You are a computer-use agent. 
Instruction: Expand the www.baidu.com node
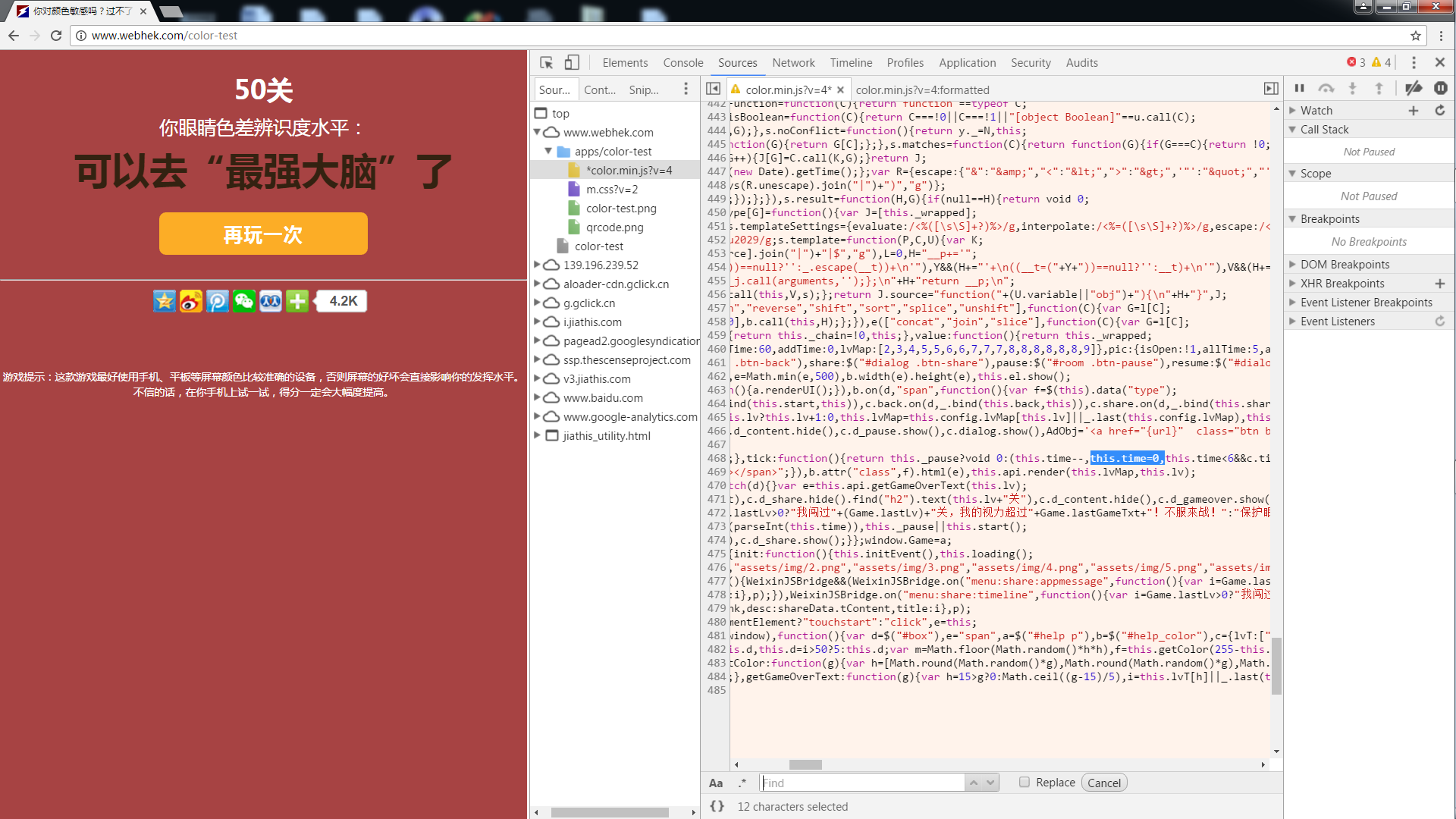[x=537, y=397]
